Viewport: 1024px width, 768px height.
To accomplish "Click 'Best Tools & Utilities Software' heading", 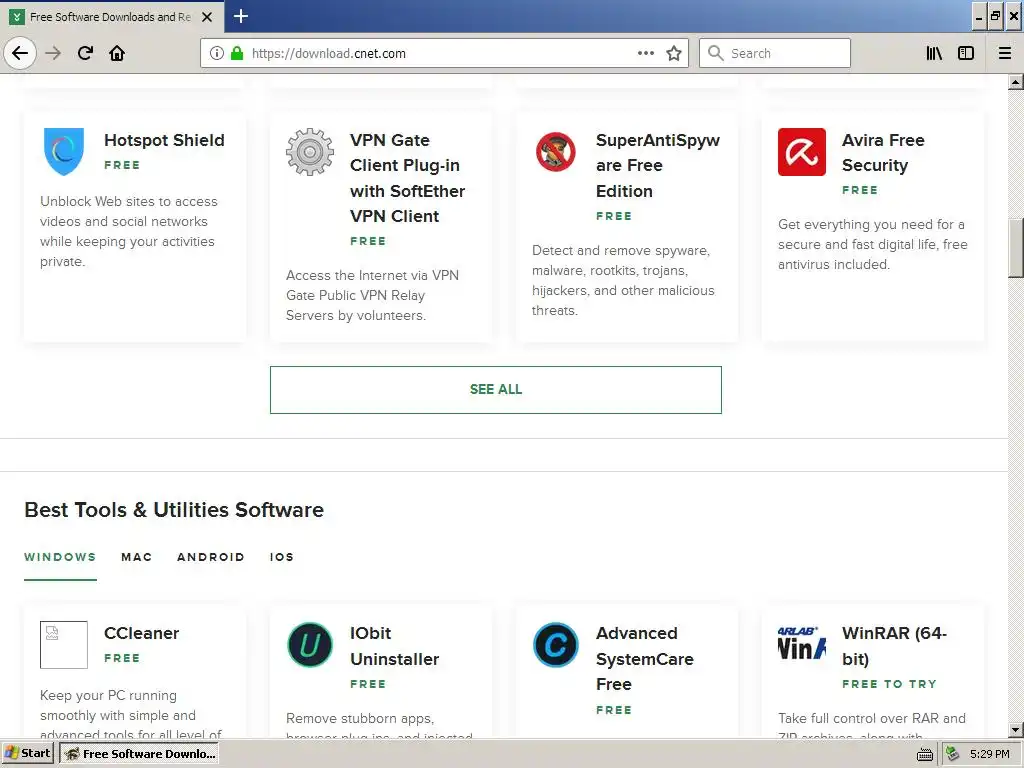I will click(x=174, y=509).
